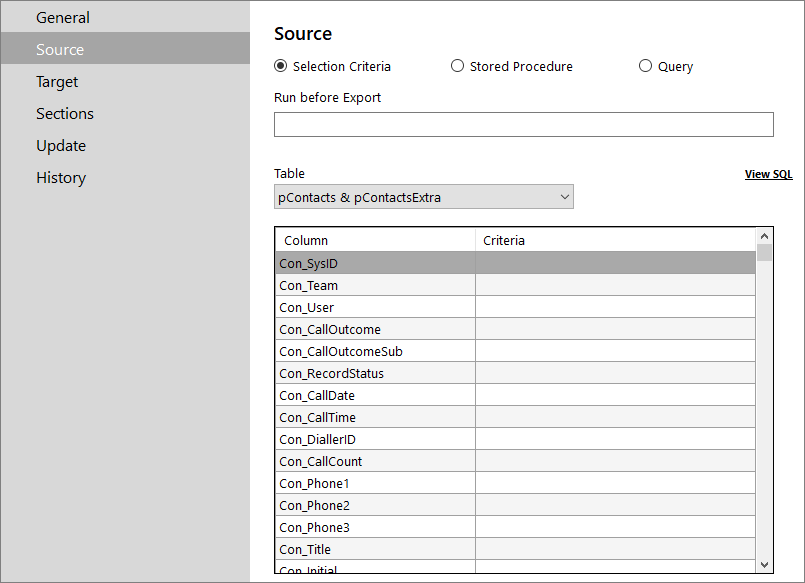805x583 pixels.
Task: Open the Table dropdown list
Action: click(424, 197)
